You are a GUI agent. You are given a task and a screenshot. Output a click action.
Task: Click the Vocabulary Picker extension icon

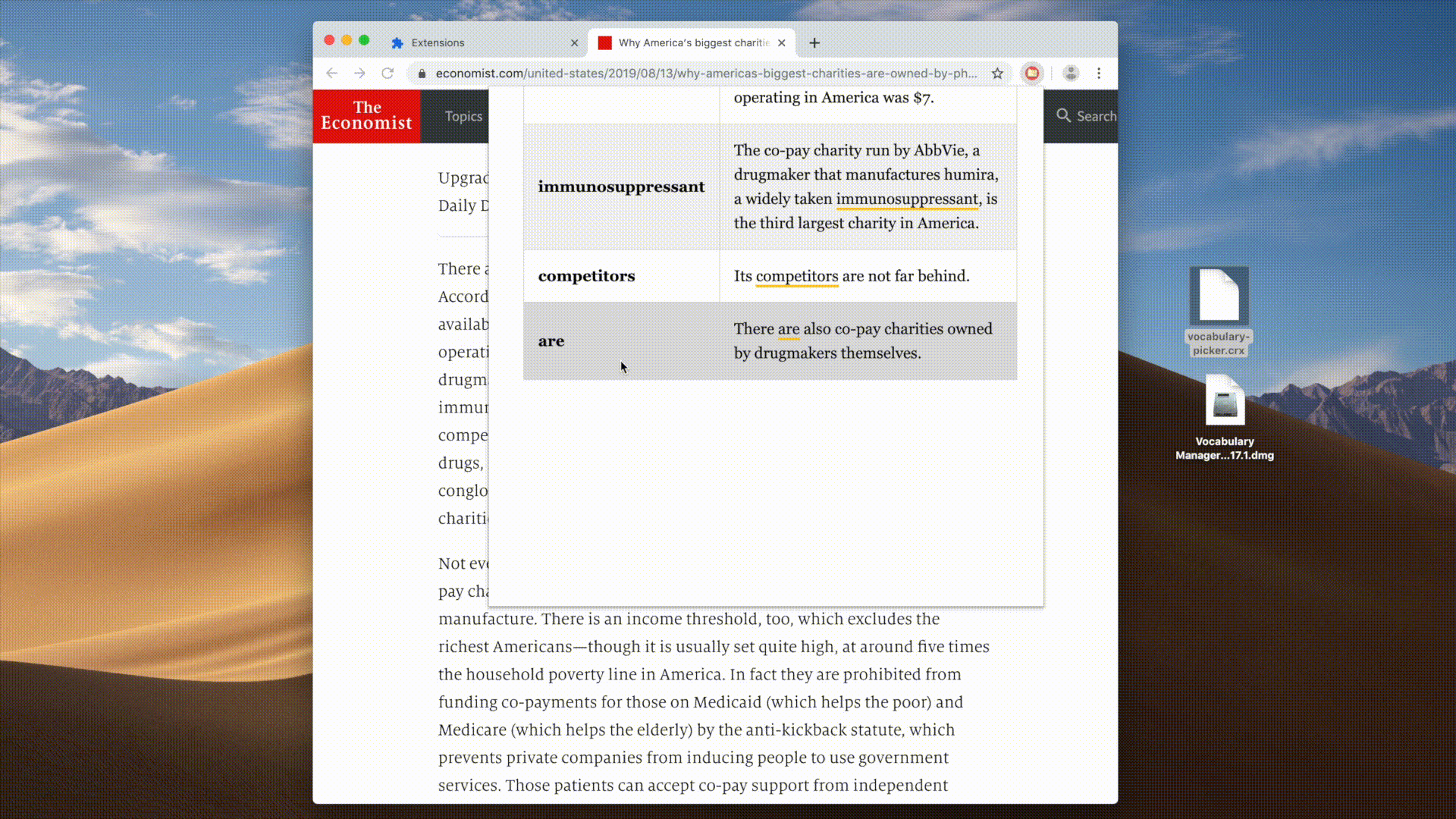click(1032, 74)
